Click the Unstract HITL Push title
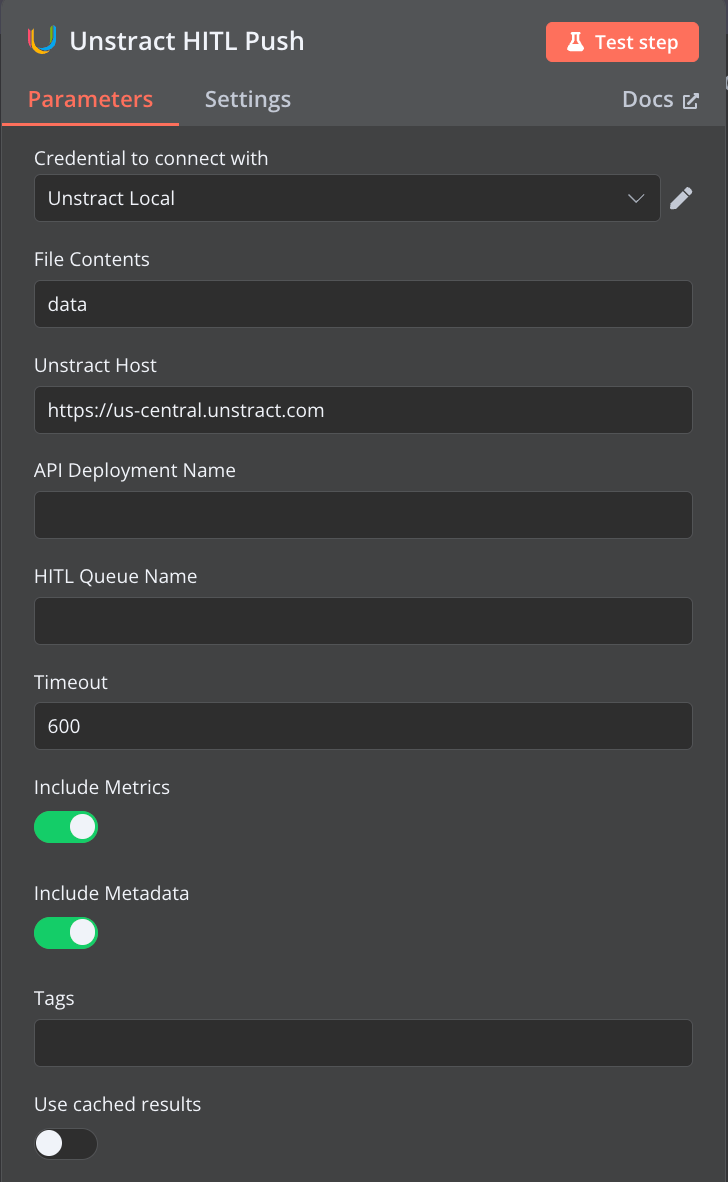The height and width of the screenshot is (1182, 728). (x=187, y=41)
